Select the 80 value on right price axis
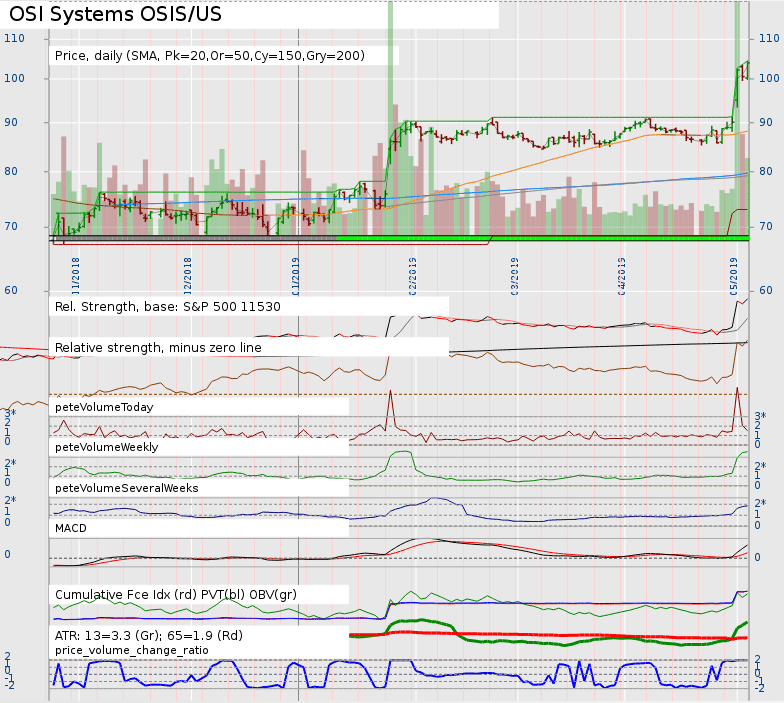Screen dimensions: 784x703 (x=766, y=172)
